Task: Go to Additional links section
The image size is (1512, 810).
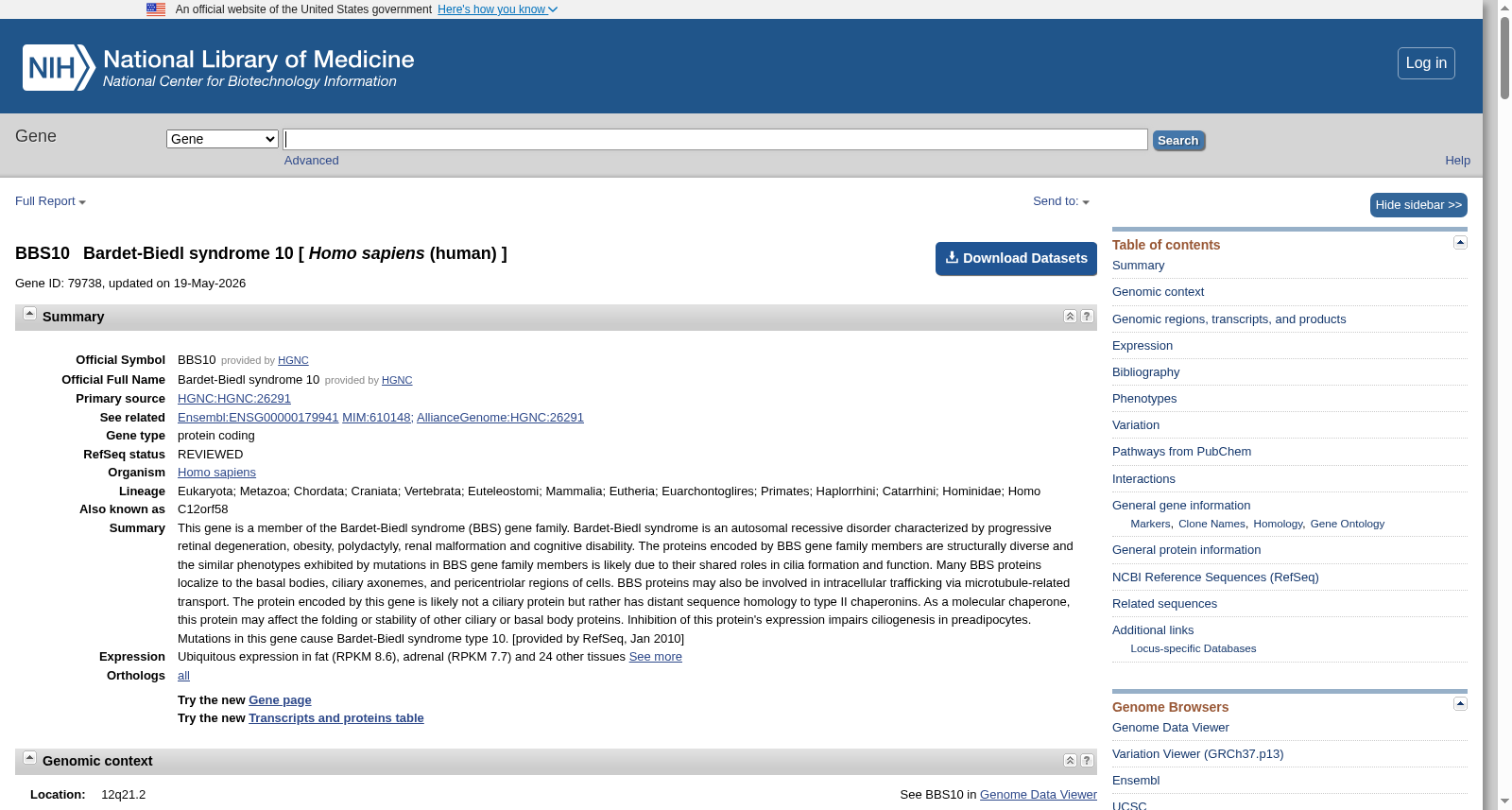Action: [1153, 630]
